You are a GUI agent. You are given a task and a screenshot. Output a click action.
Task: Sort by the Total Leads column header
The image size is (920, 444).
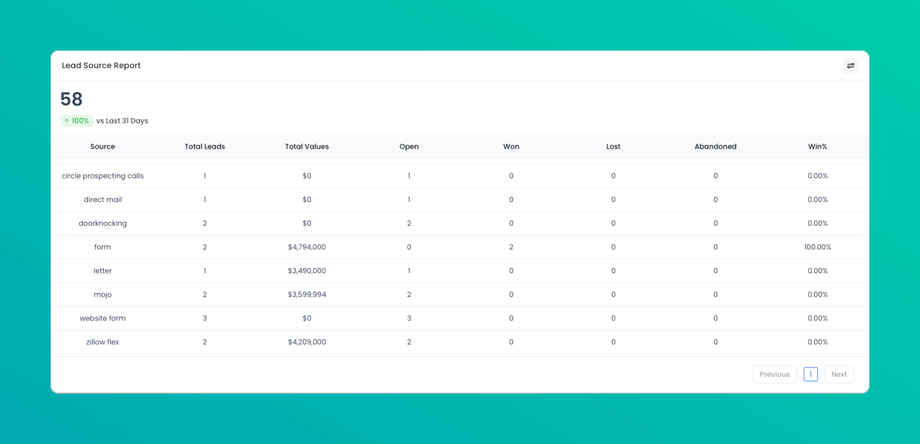[205, 147]
